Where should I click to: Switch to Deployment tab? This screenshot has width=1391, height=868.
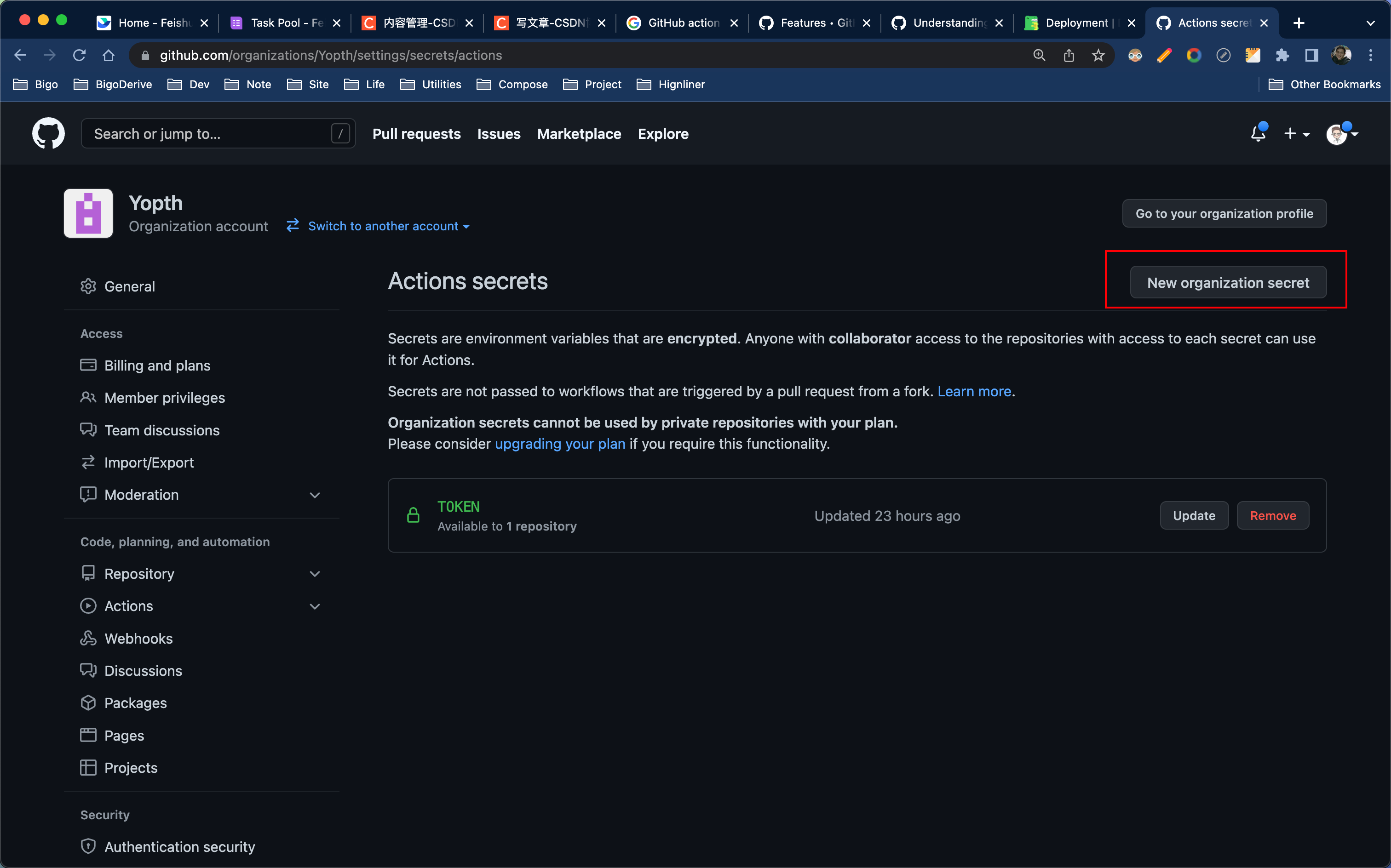click(x=1079, y=23)
